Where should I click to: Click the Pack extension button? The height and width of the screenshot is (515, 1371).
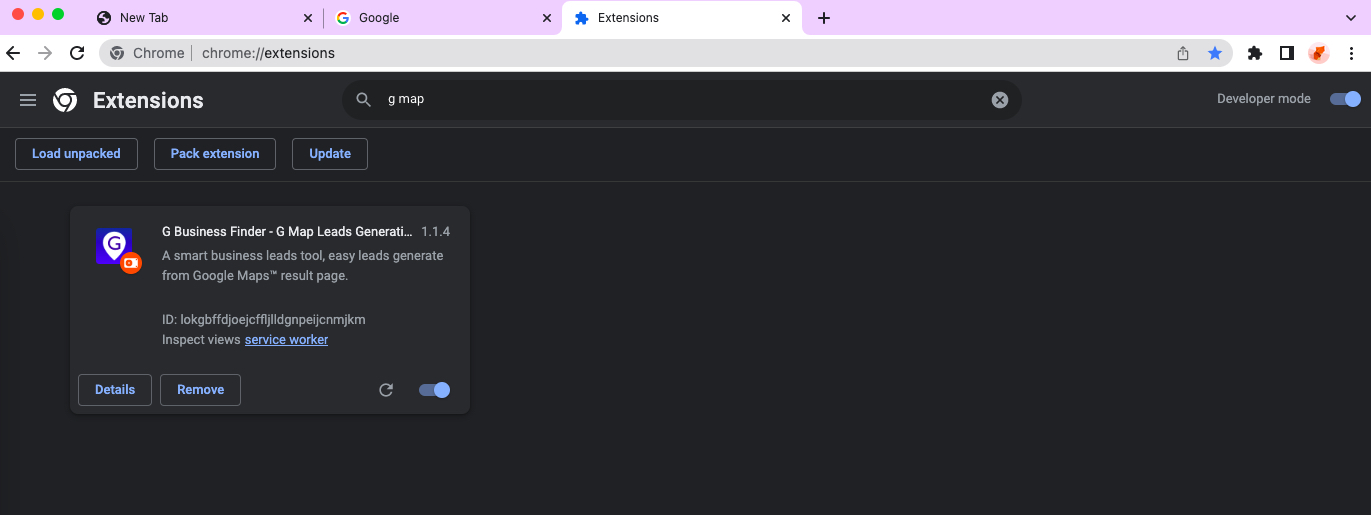(x=215, y=154)
